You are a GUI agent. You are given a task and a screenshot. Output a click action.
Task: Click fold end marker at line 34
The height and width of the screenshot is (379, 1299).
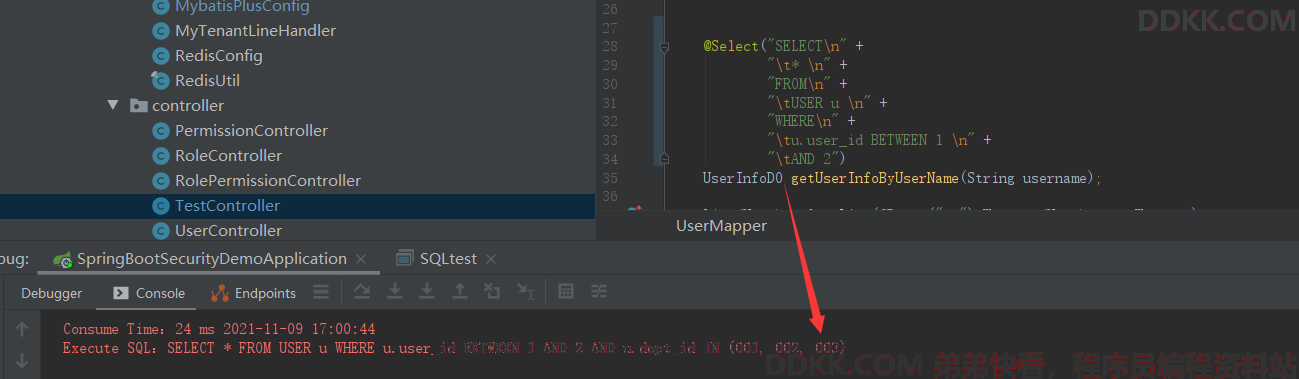coord(662,158)
